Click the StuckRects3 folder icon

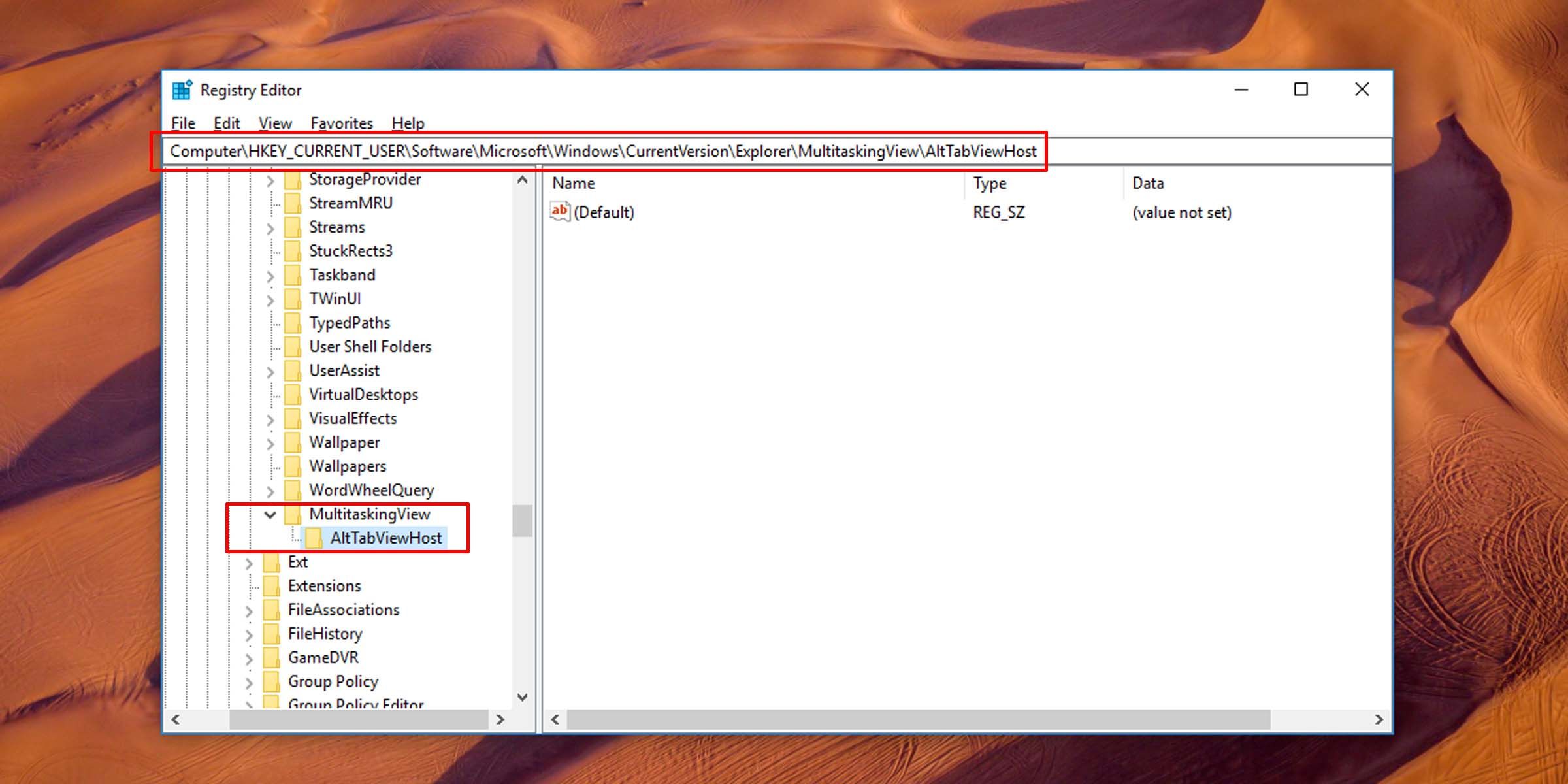292,250
